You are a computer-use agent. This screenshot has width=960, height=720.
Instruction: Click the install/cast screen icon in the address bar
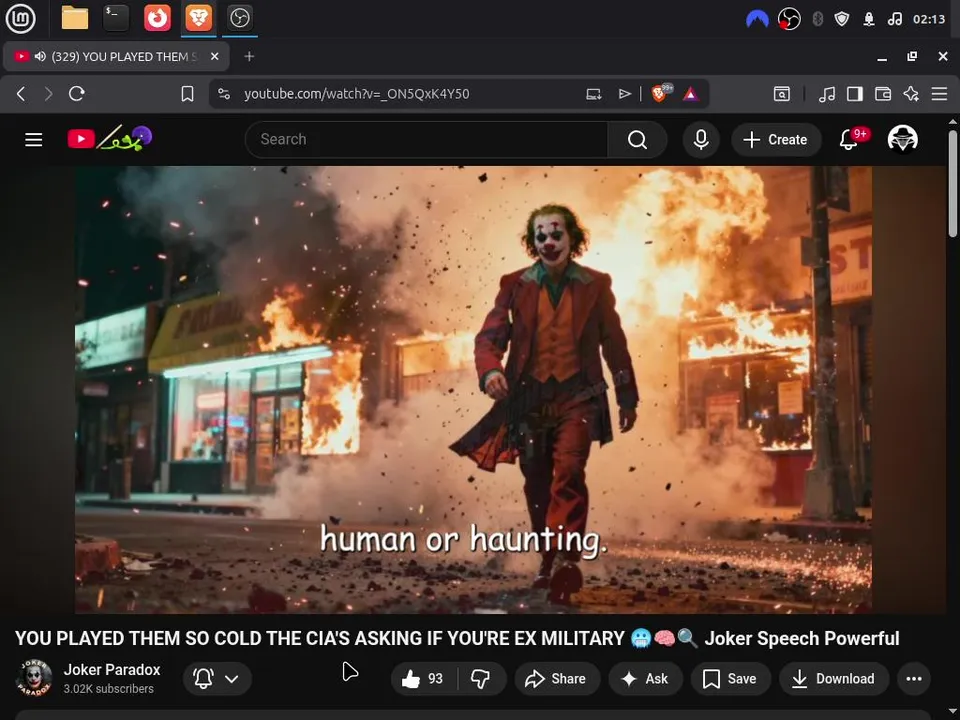pyautogui.click(x=593, y=94)
